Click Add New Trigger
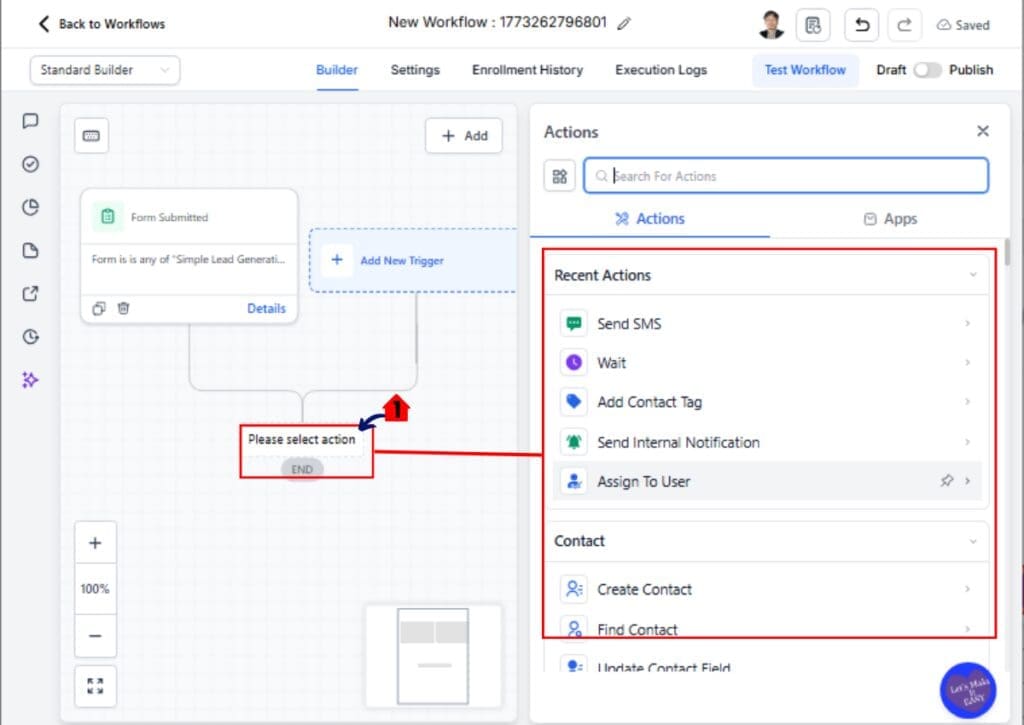This screenshot has width=1024, height=725. [x=413, y=260]
